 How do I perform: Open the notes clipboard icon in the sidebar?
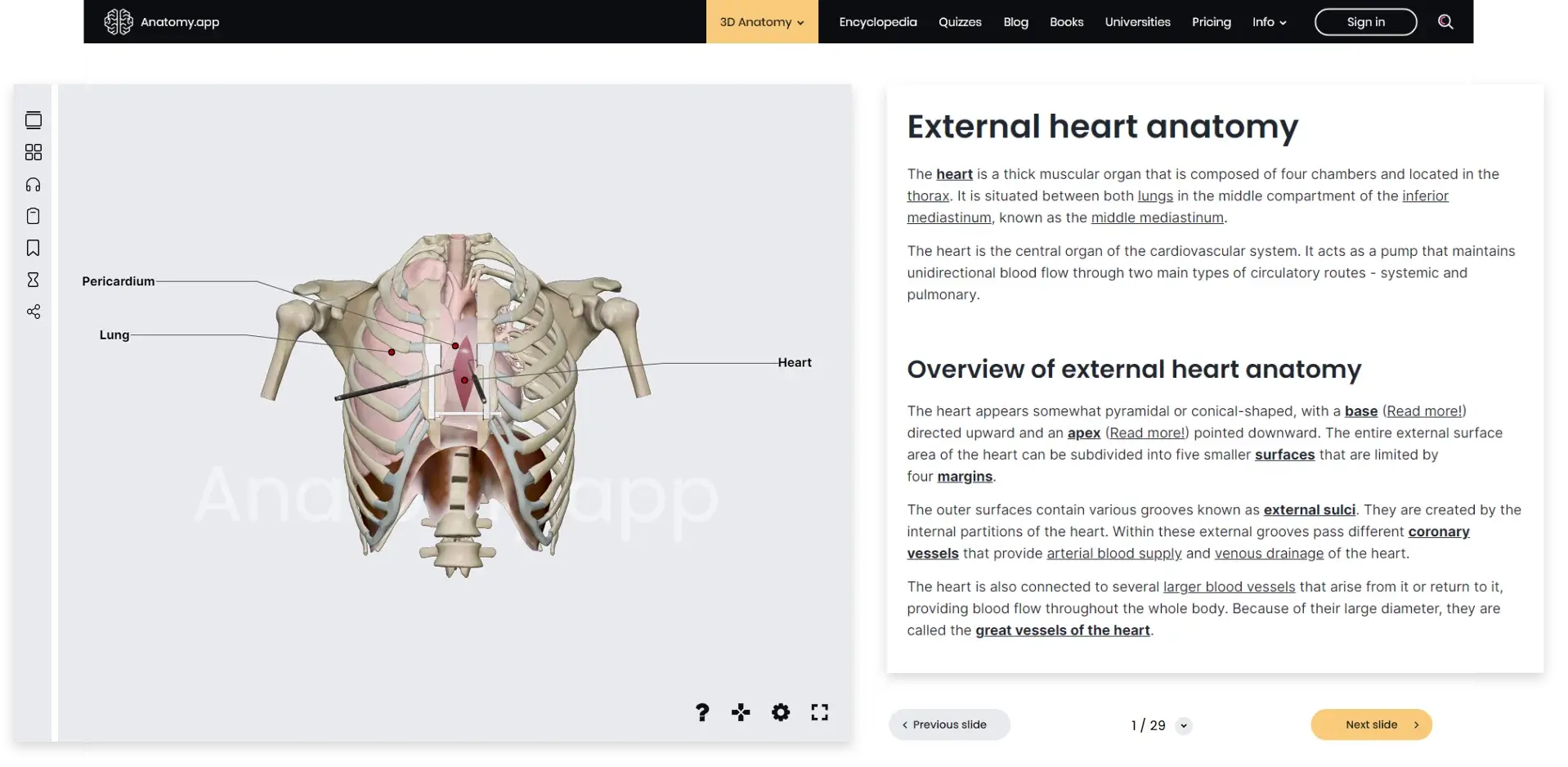tap(34, 216)
